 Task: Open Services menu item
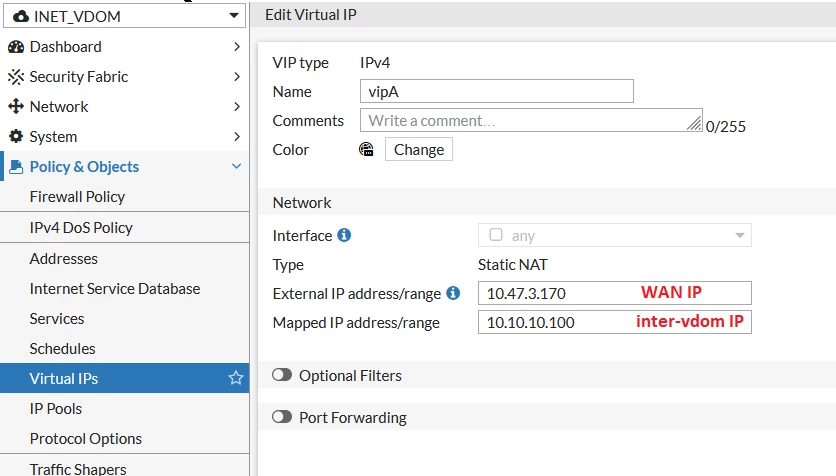(124, 318)
